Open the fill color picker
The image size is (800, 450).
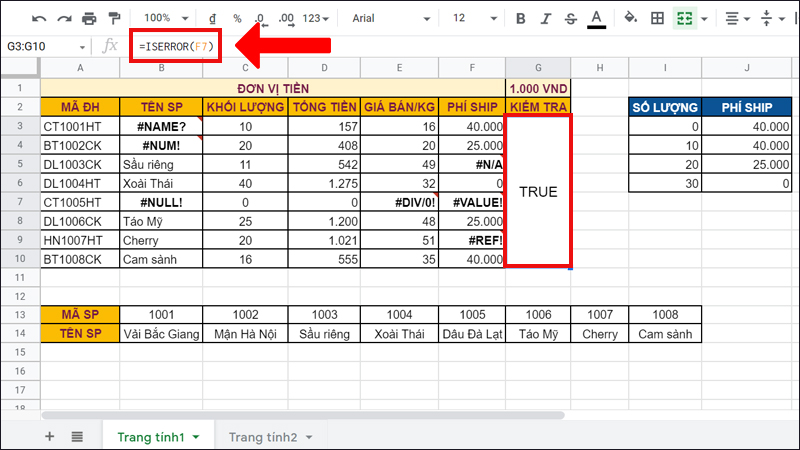coord(631,19)
